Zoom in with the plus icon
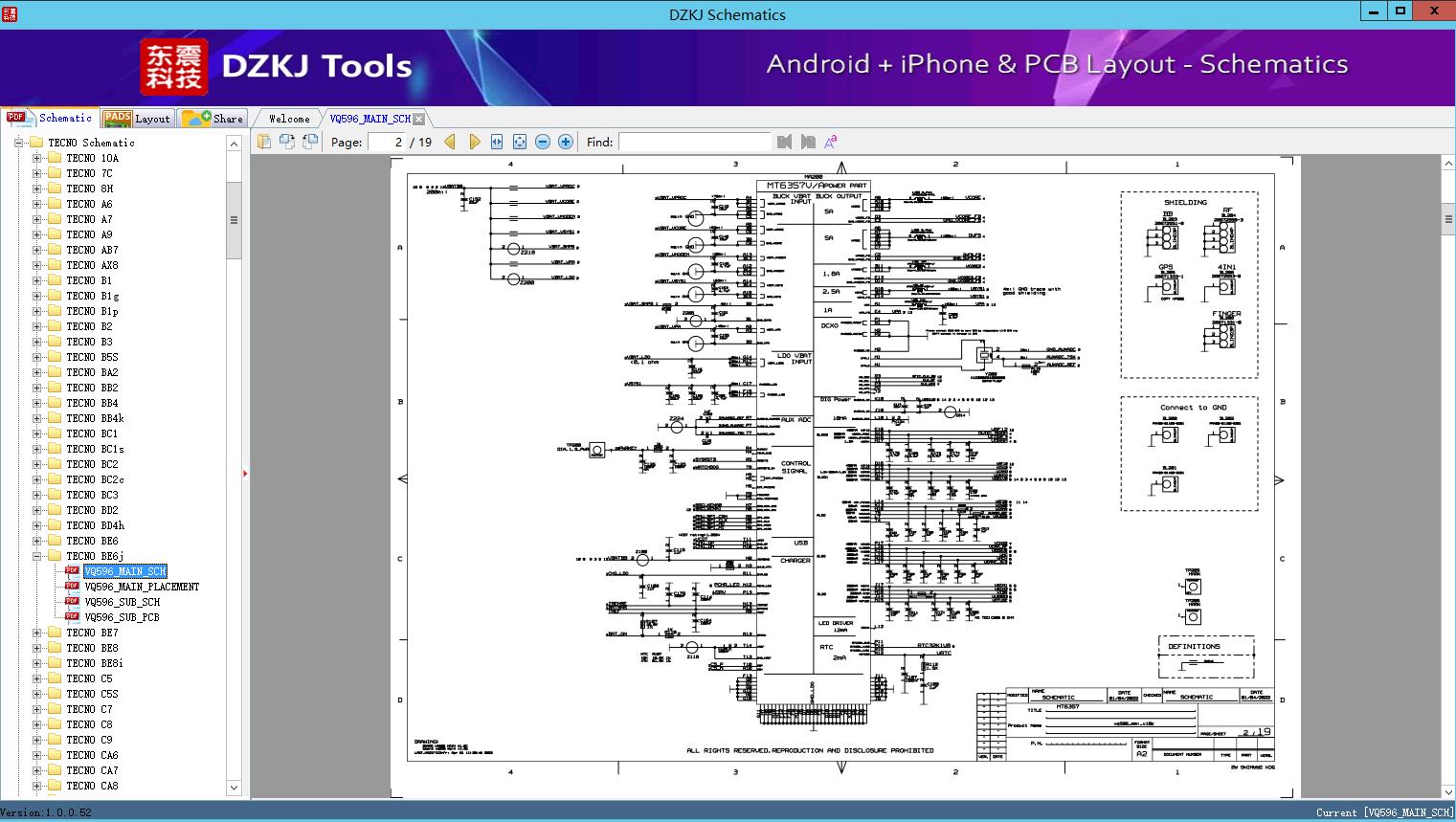Image resolution: width=1456 pixels, height=822 pixels. tap(566, 142)
